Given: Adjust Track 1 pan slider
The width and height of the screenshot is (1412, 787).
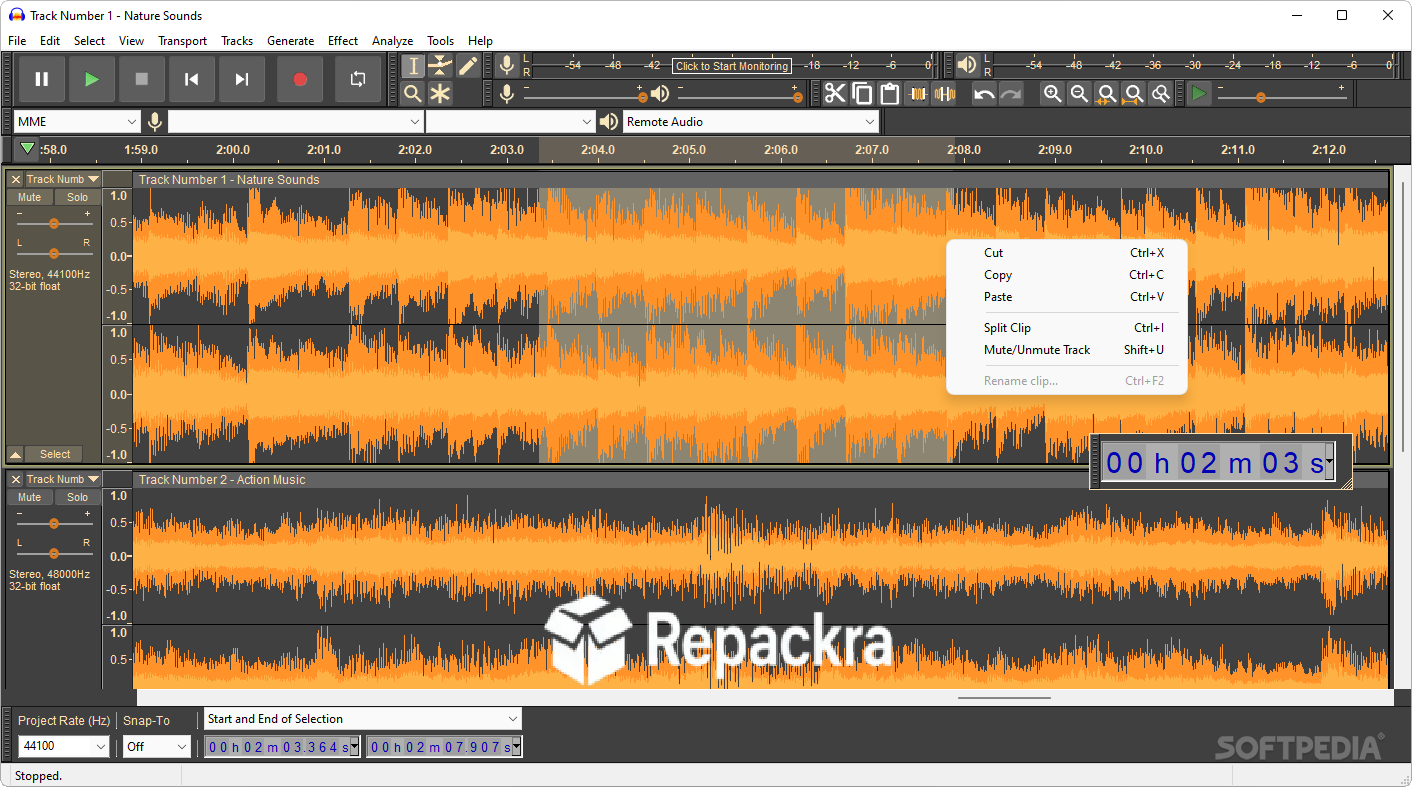Looking at the screenshot, I should tap(54, 253).
